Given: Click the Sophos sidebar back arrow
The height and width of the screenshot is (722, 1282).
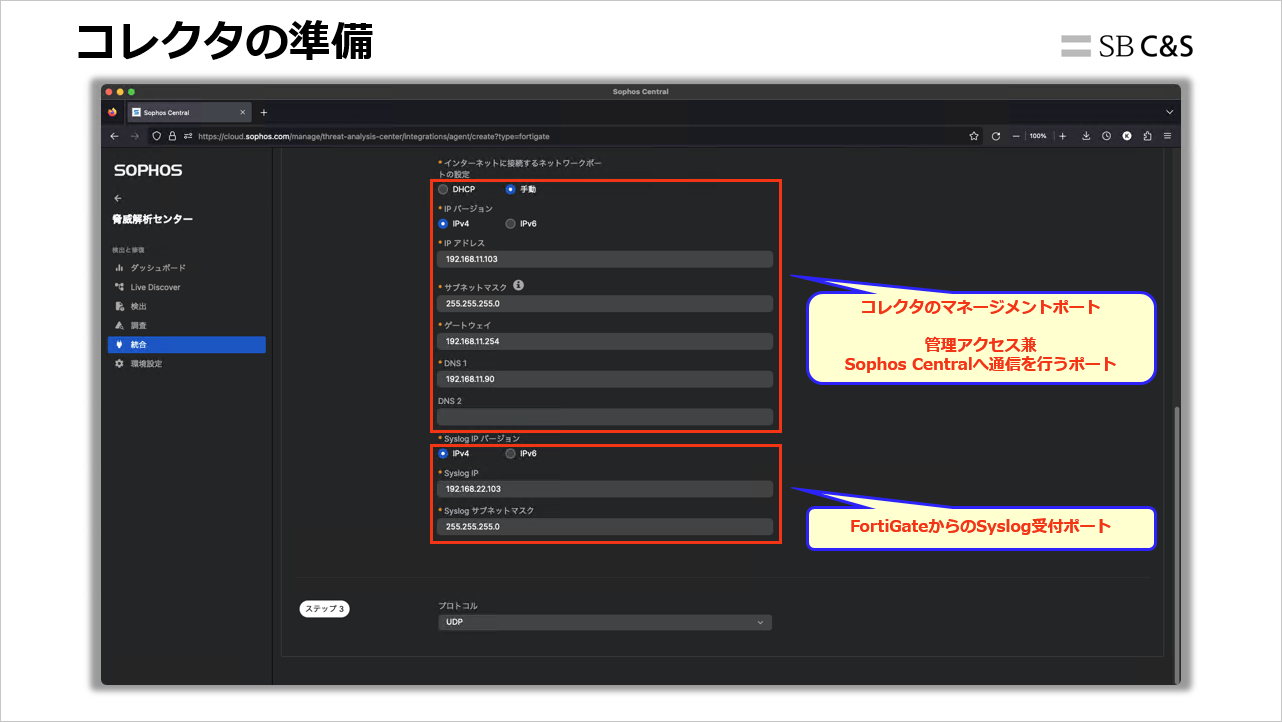Looking at the screenshot, I should (118, 198).
